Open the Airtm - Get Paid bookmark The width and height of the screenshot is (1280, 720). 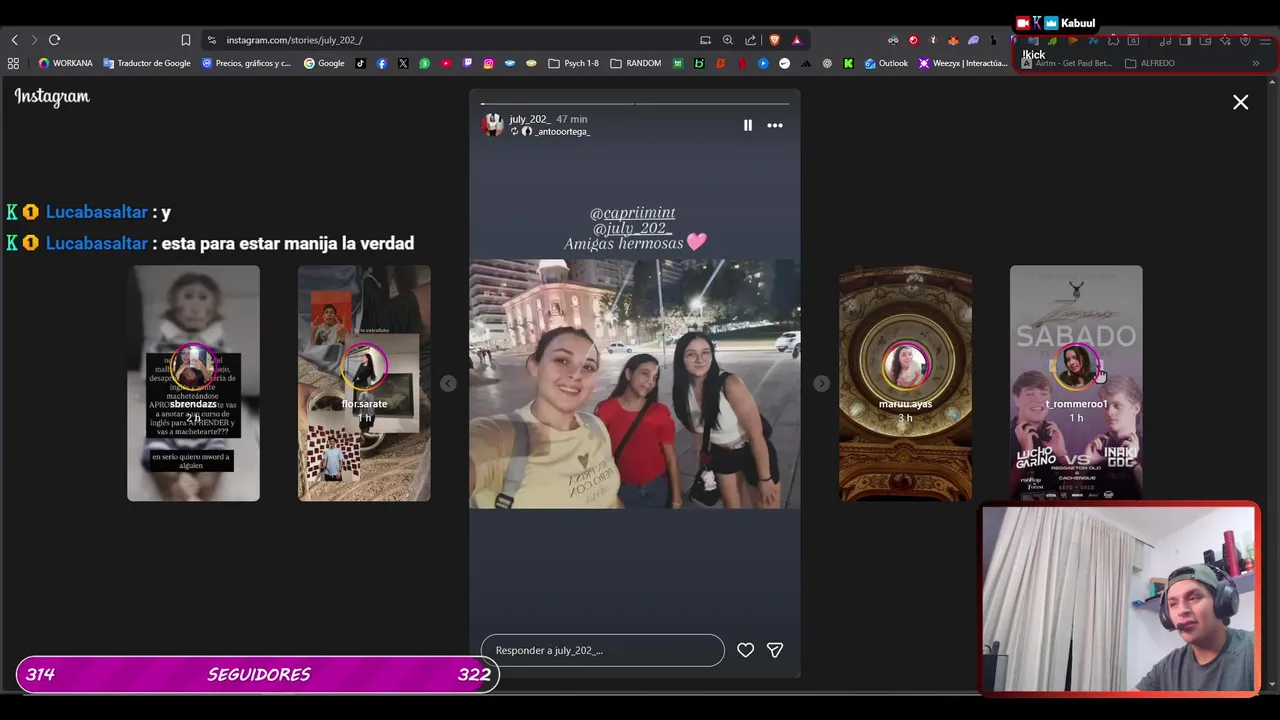point(1066,63)
